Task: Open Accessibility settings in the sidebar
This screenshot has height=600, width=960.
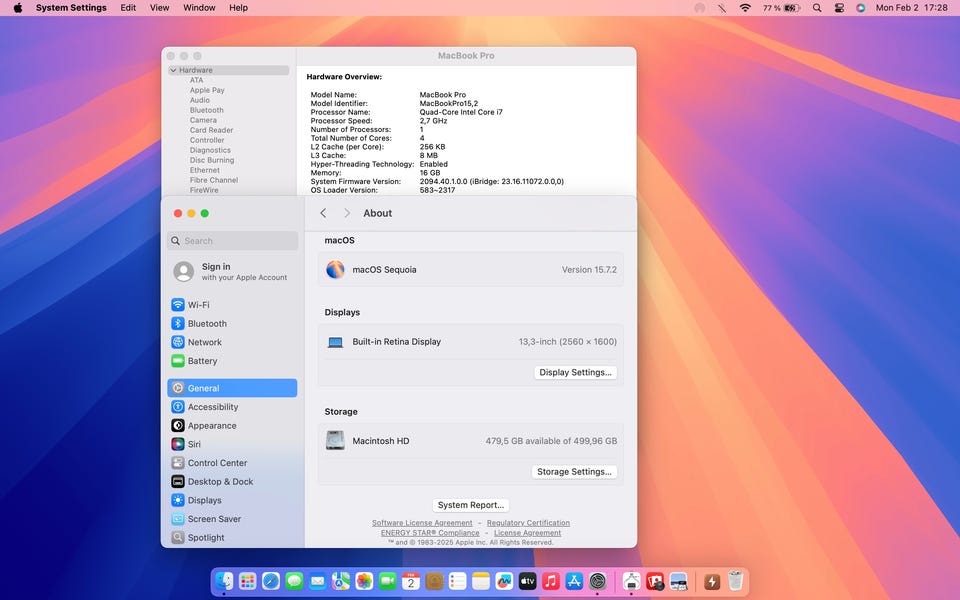Action: coord(178,407)
